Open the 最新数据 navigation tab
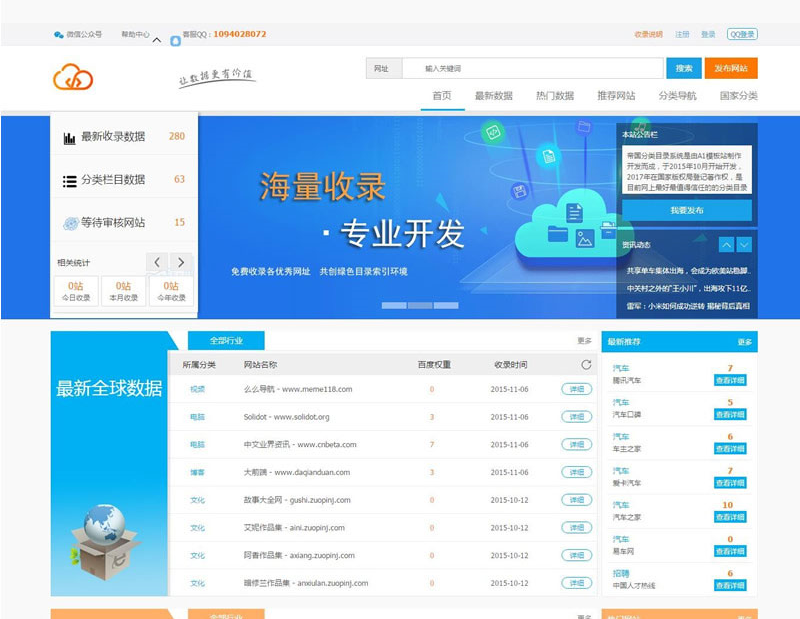The width and height of the screenshot is (800, 619). coord(493,96)
